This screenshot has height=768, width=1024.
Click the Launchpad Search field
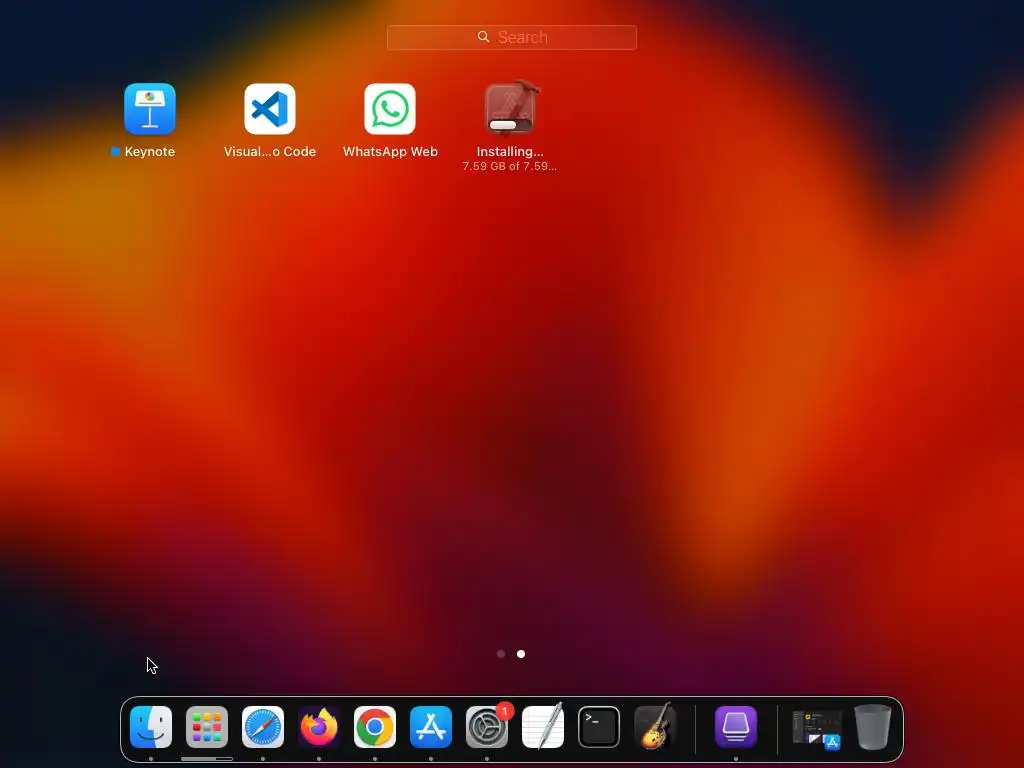[x=511, y=37]
